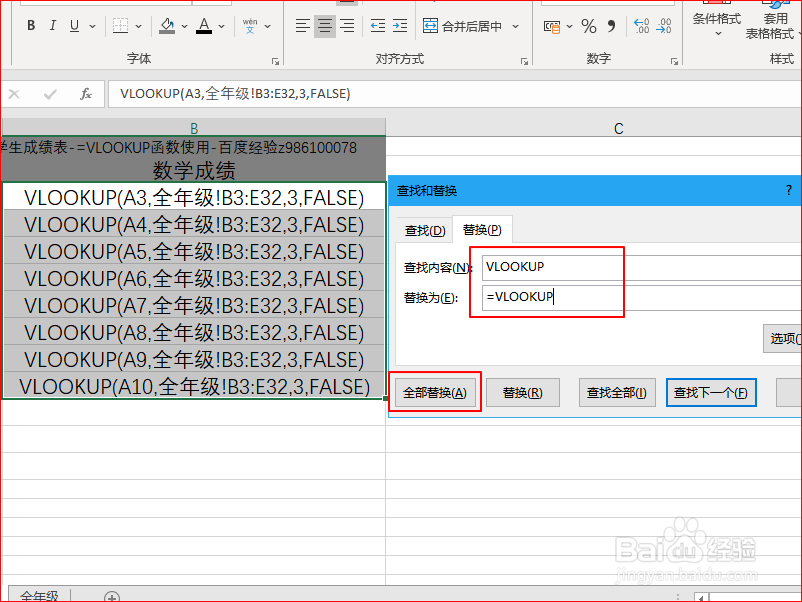This screenshot has width=802, height=602.
Task: Apply cell borders icon
Action: click(121, 26)
